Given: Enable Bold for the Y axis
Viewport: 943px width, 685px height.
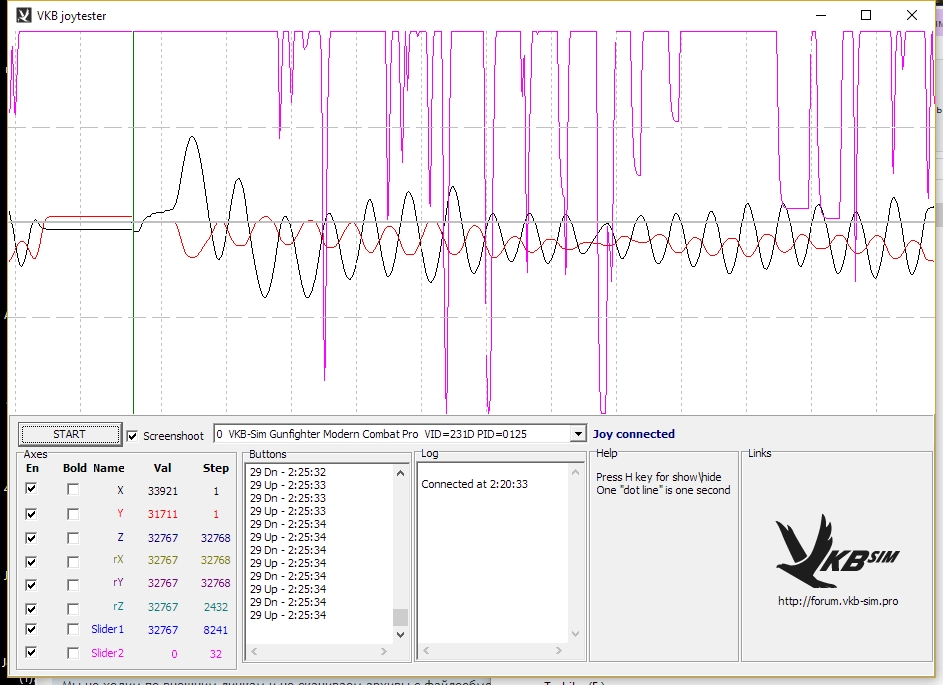Looking at the screenshot, I should [x=73, y=514].
